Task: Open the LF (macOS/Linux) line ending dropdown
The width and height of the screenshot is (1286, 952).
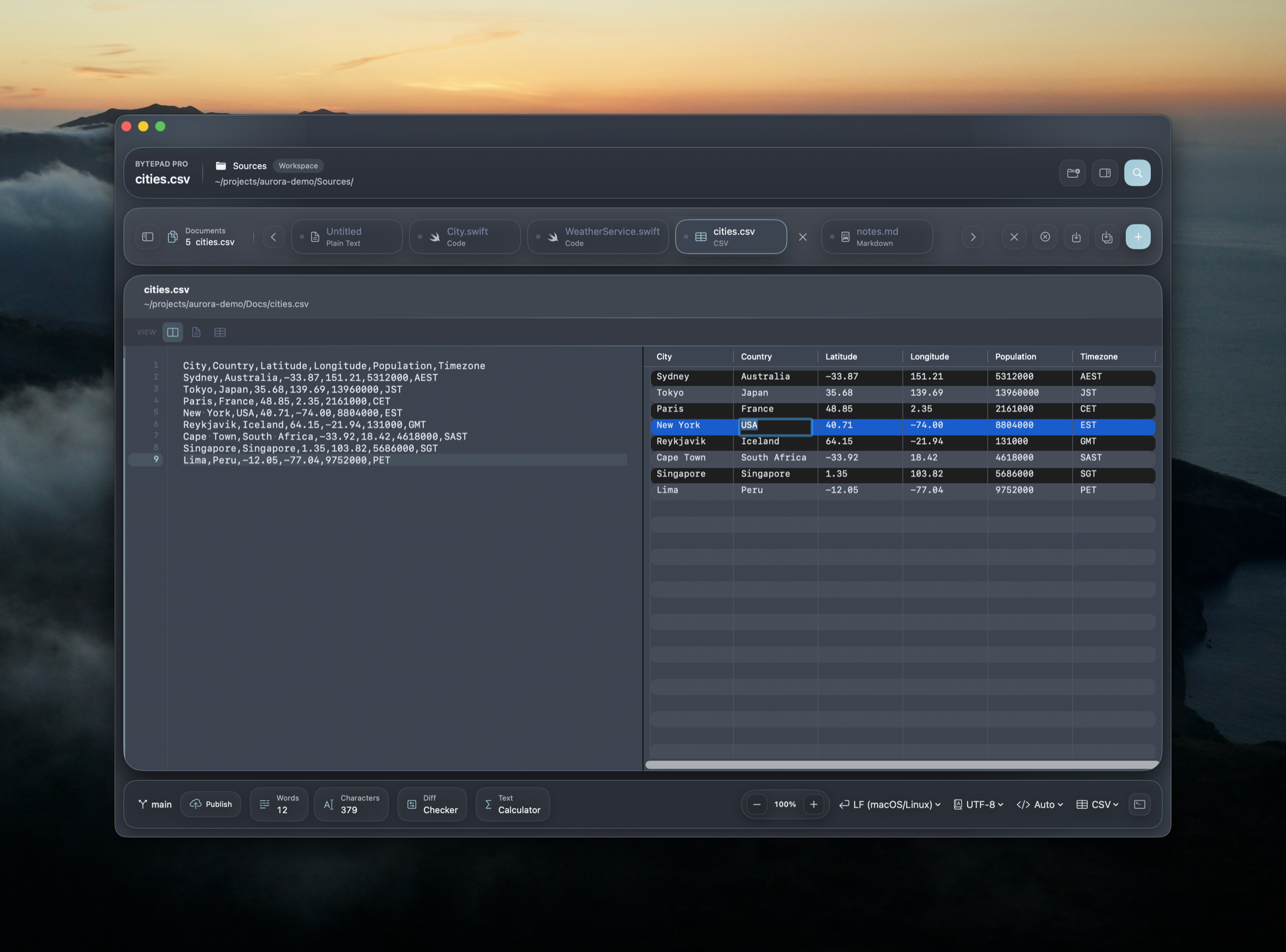Action: point(890,804)
